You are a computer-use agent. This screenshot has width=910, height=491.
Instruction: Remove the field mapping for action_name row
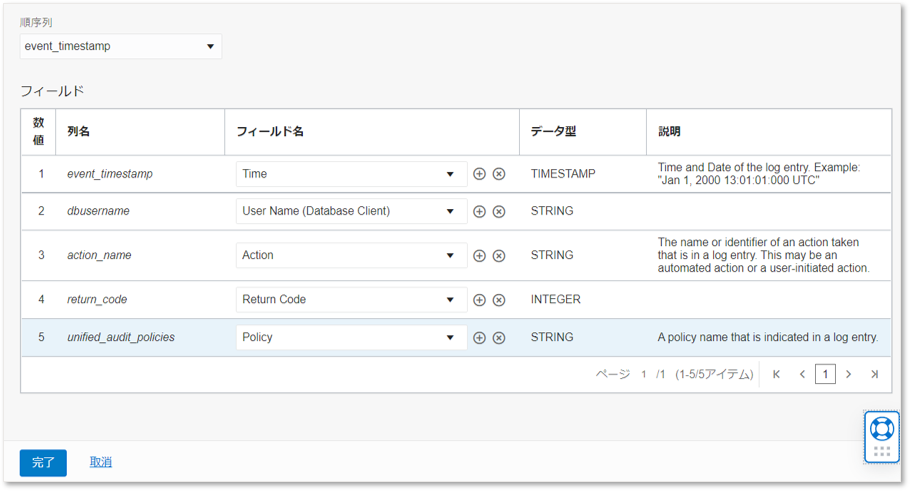tap(499, 256)
